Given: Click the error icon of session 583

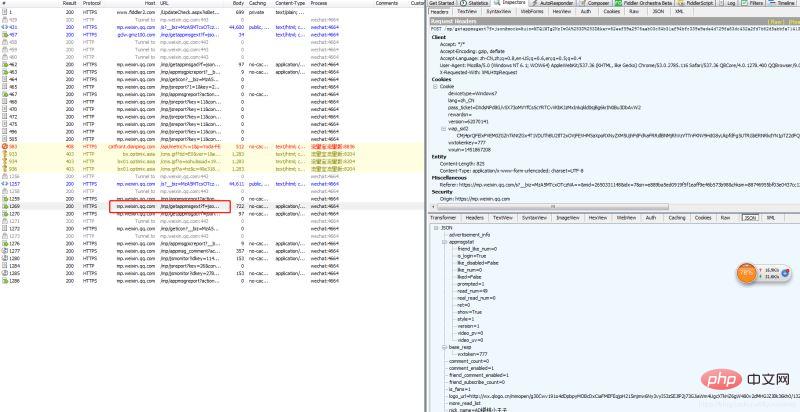Looking at the screenshot, I should (x=5, y=146).
